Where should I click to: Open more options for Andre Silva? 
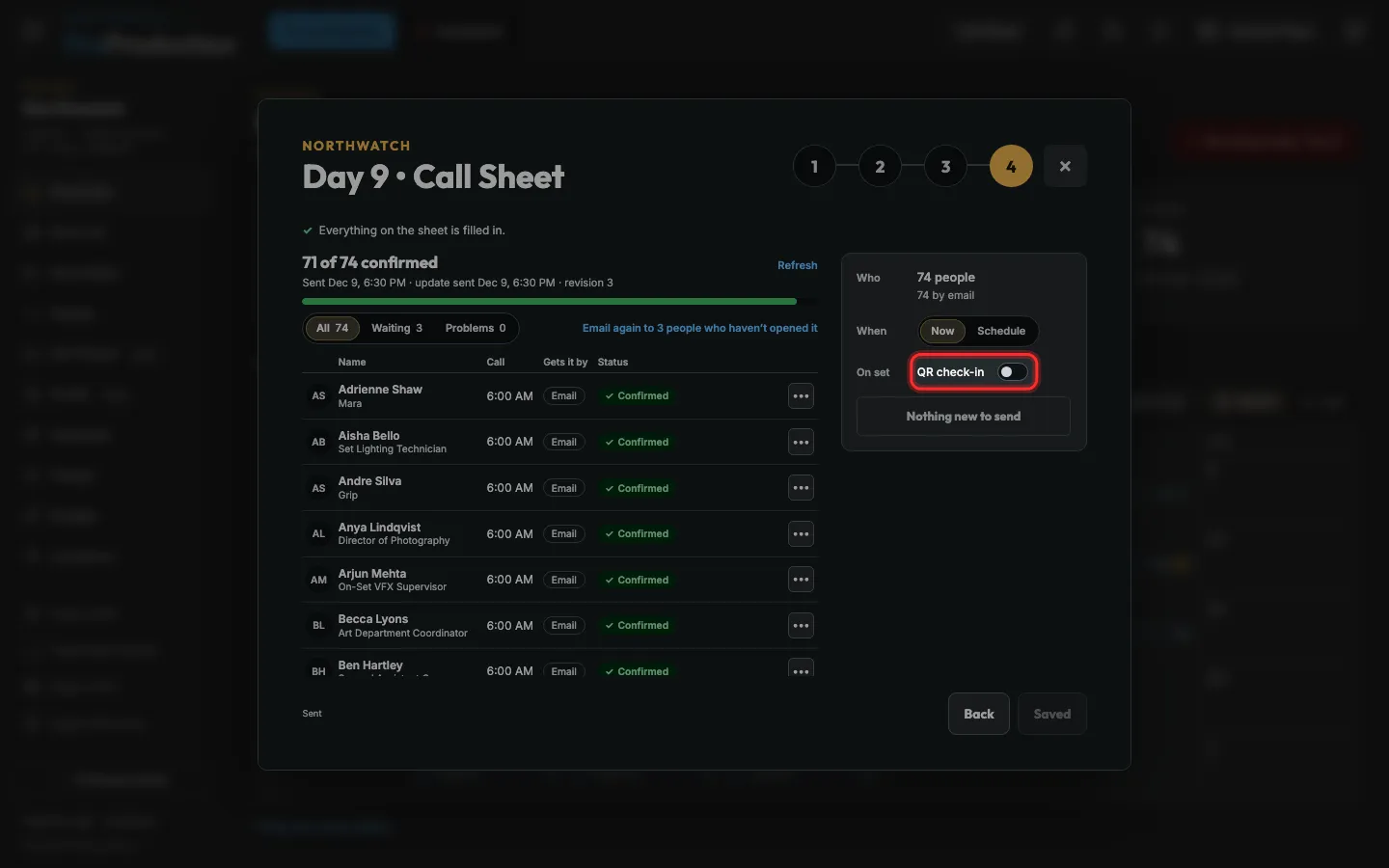[x=801, y=488]
